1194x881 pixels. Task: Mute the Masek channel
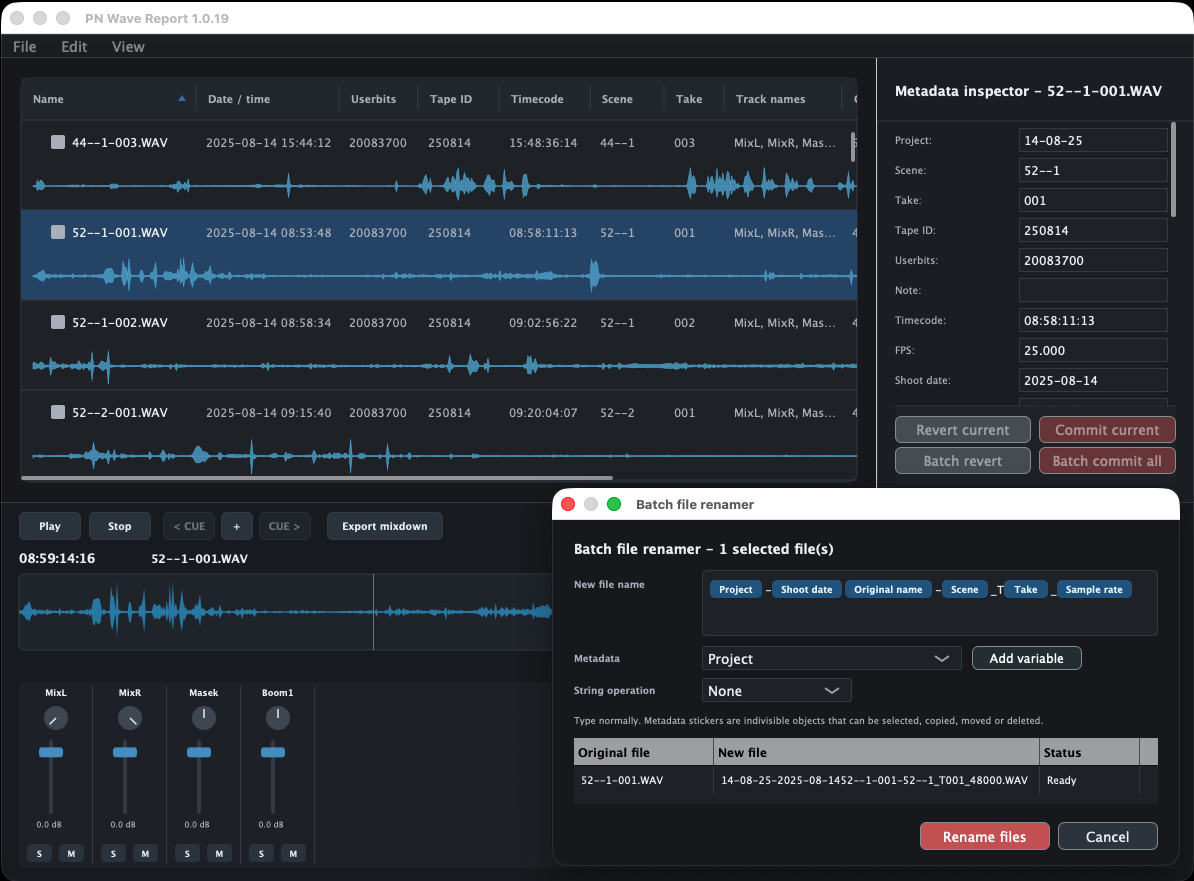[x=219, y=854]
